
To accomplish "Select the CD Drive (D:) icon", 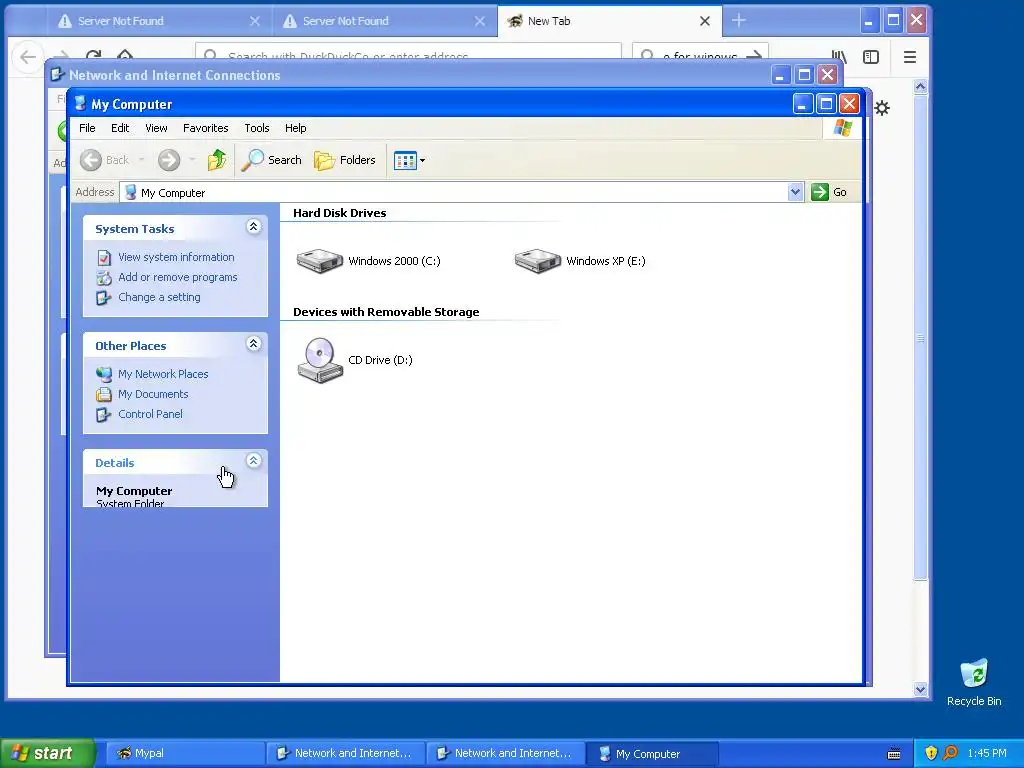I will tap(319, 360).
